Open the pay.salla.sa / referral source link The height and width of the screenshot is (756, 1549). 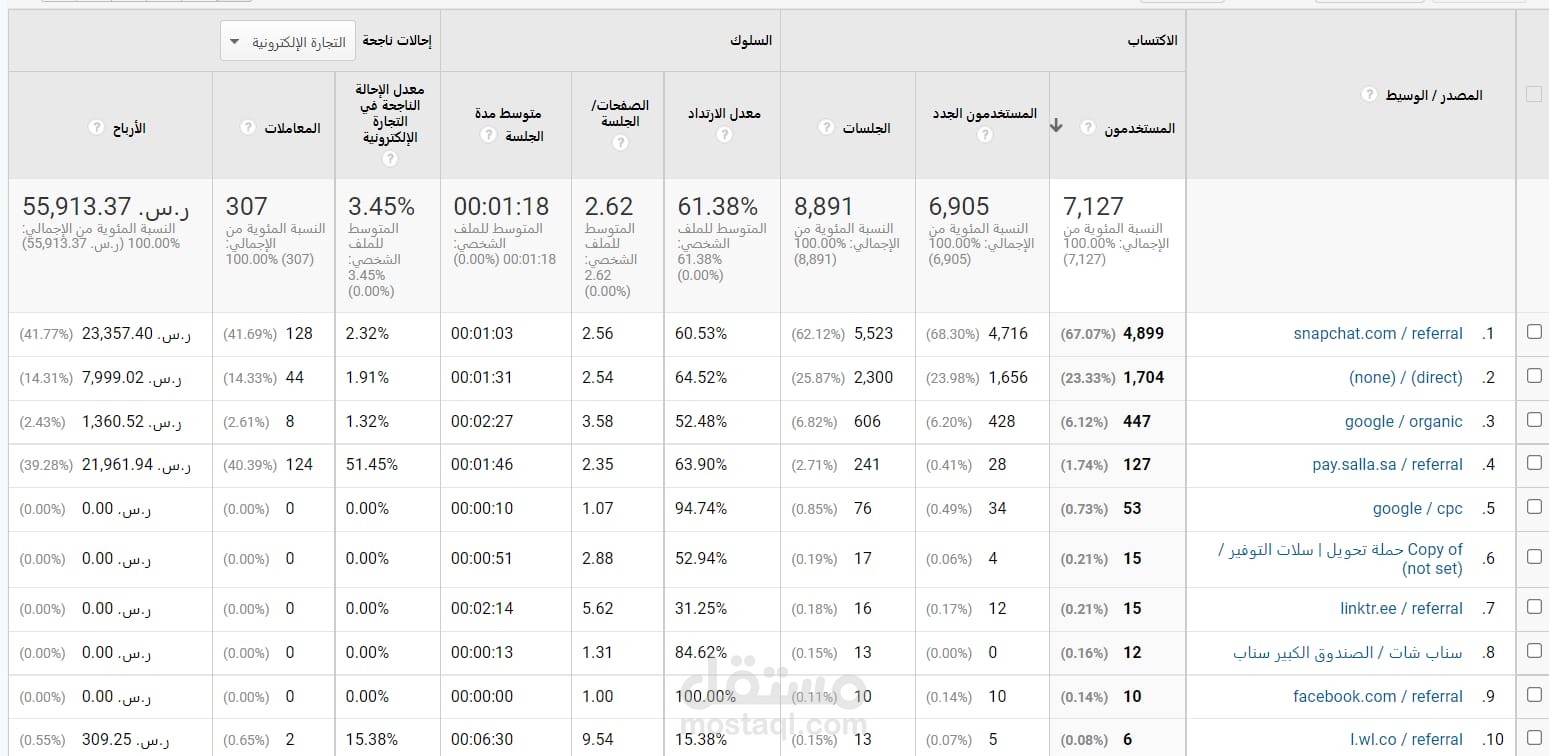coord(1388,464)
